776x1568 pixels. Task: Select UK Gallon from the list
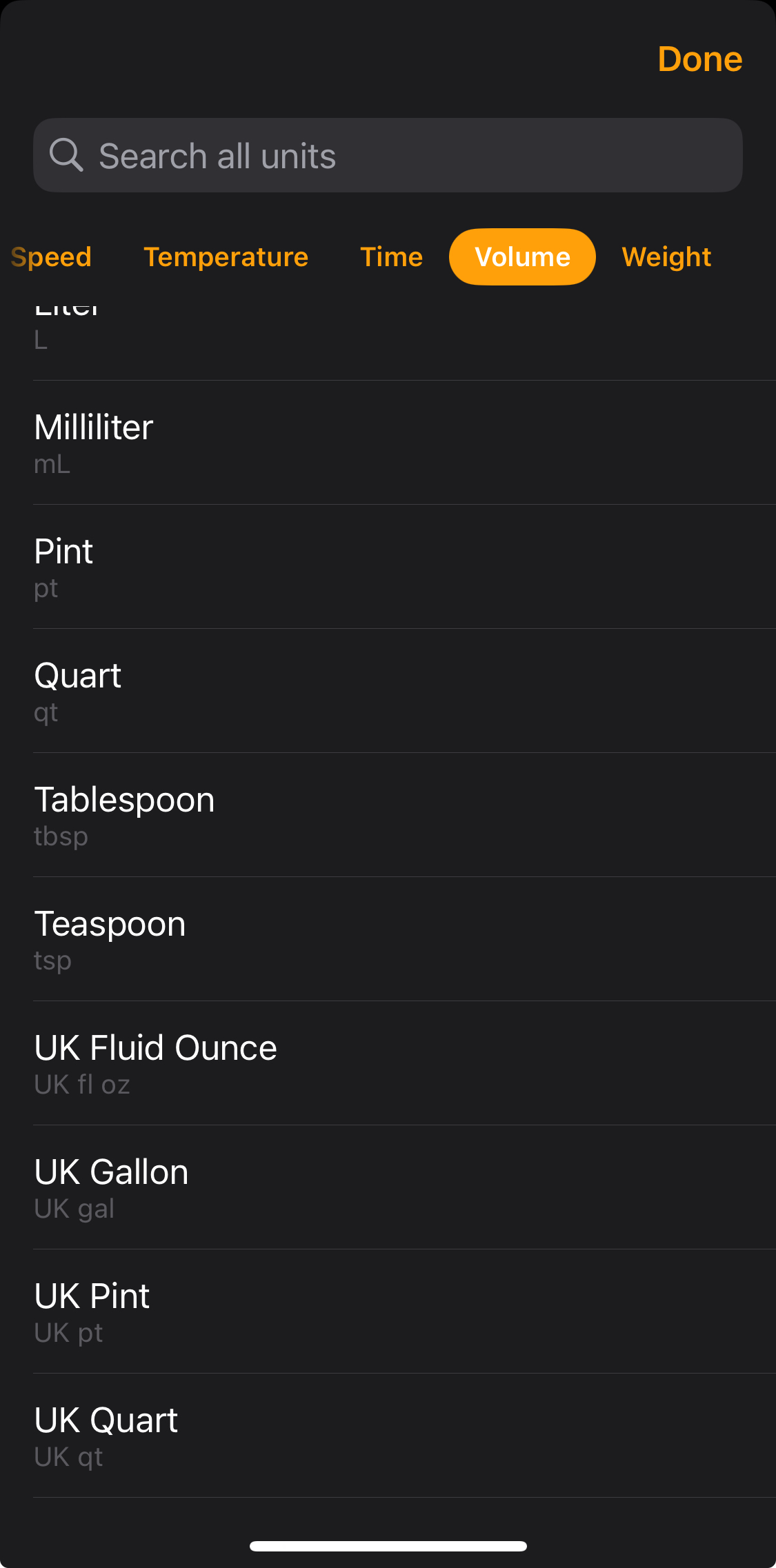(386, 1187)
